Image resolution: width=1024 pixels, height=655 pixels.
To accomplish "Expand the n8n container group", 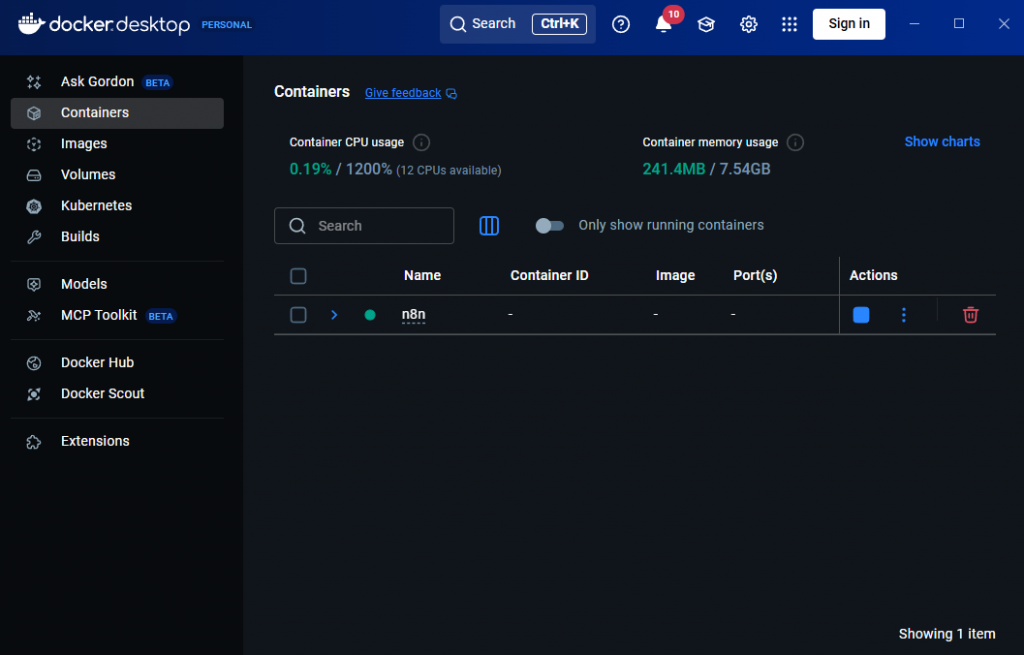I will tap(334, 315).
